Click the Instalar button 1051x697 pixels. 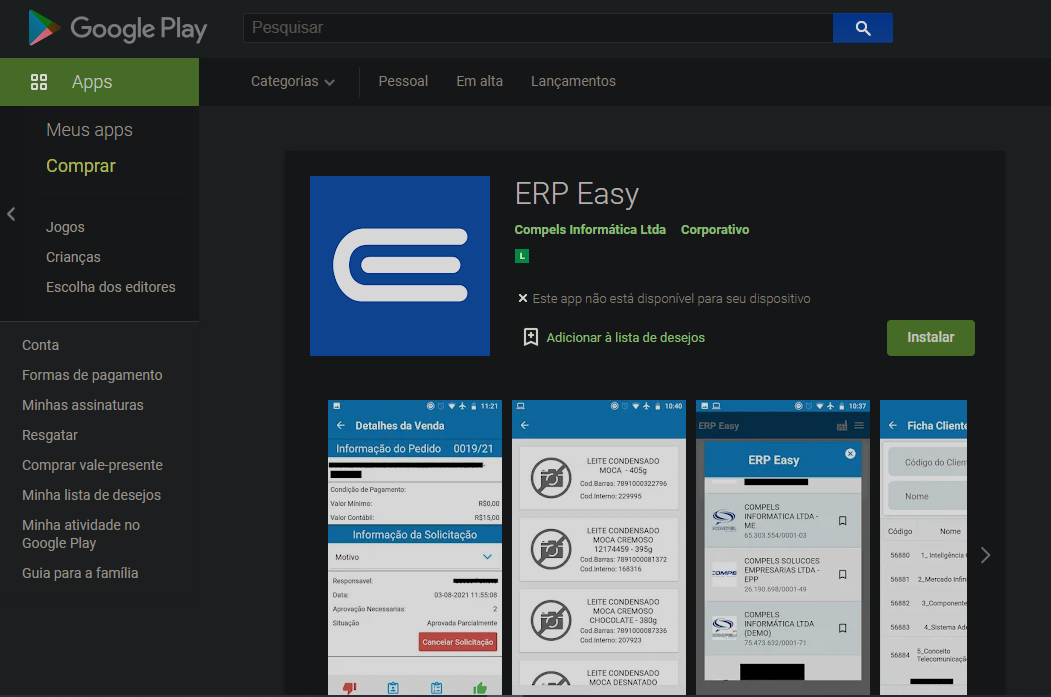click(x=930, y=338)
